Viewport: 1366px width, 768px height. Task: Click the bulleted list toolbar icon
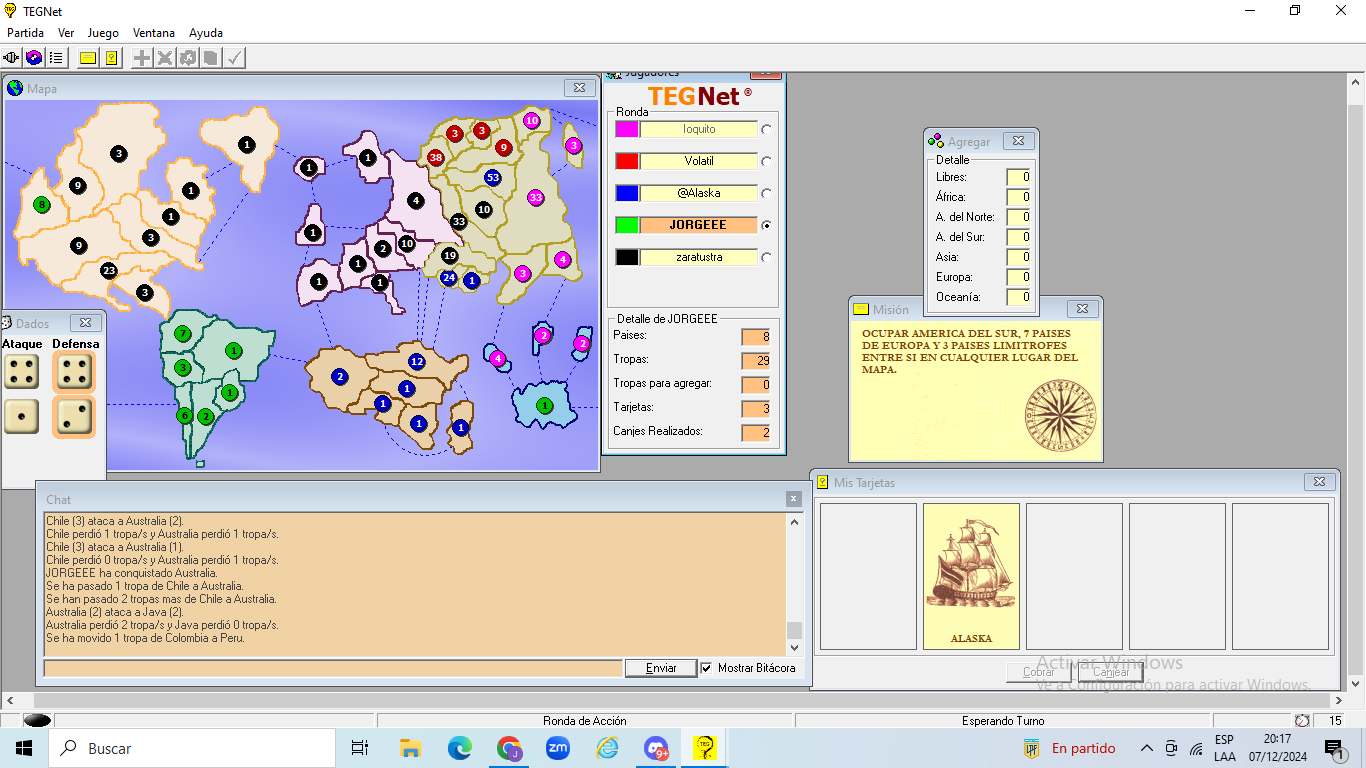point(56,58)
